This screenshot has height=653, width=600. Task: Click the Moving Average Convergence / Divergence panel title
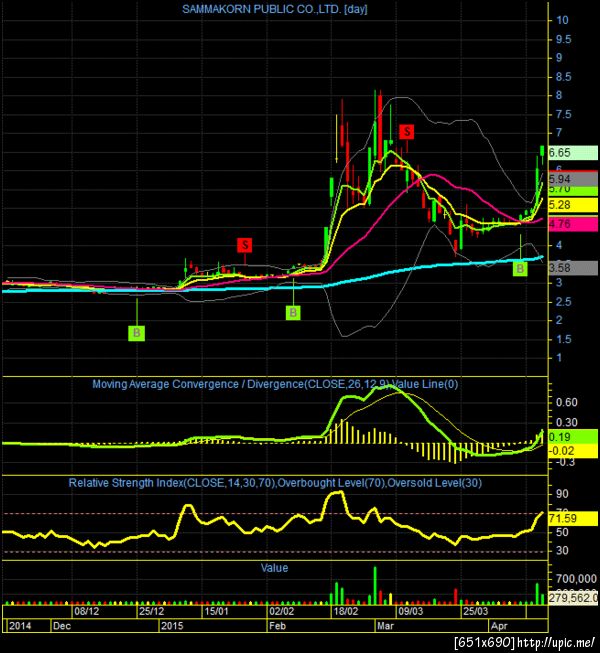(x=275, y=384)
